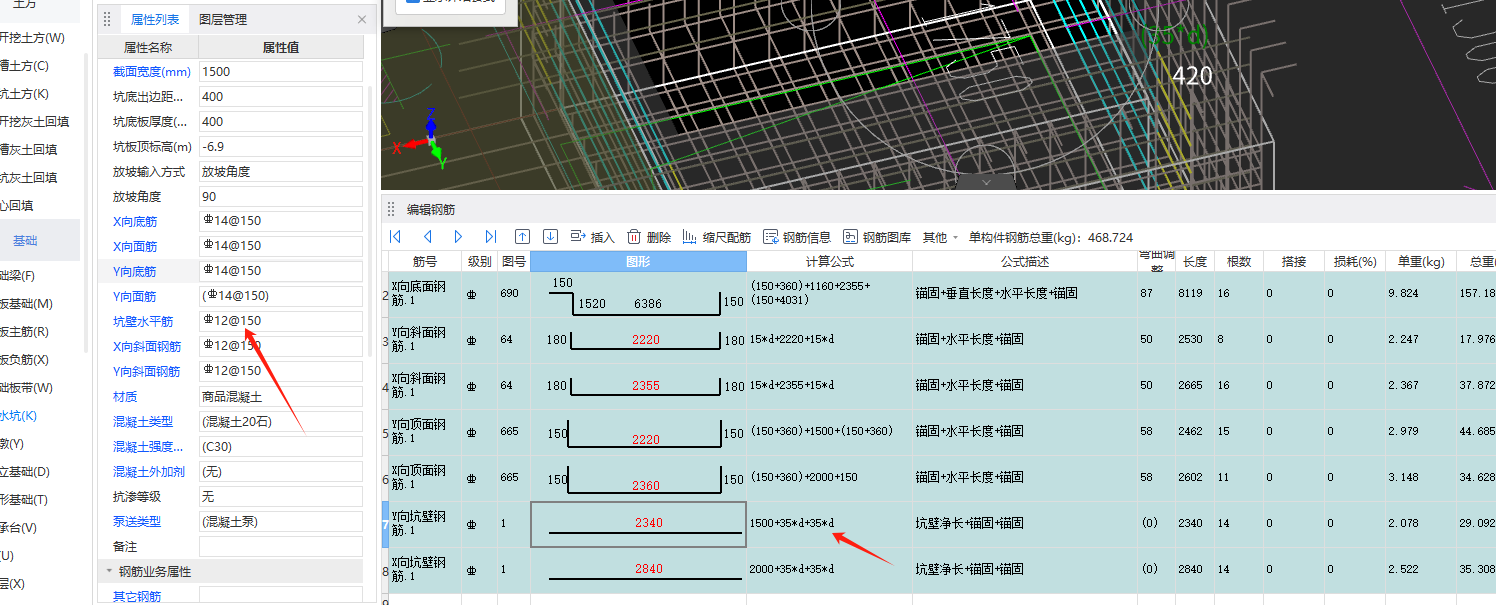Open 缩尺配筋 tool
The height and width of the screenshot is (605, 1496).
pos(716,237)
